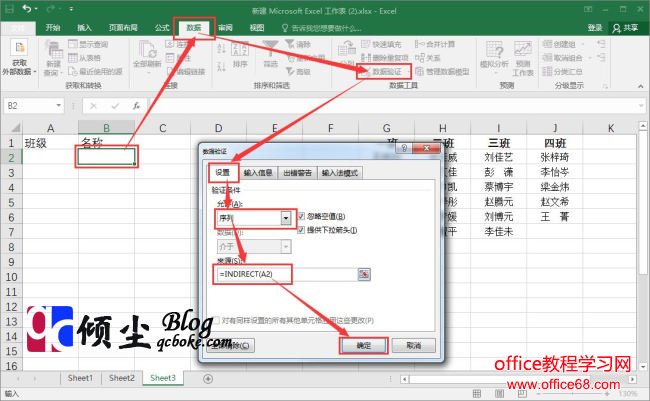This screenshot has width=650, height=401.
Task: Open the Get External Data (获取外部数据) menu
Action: (19, 58)
